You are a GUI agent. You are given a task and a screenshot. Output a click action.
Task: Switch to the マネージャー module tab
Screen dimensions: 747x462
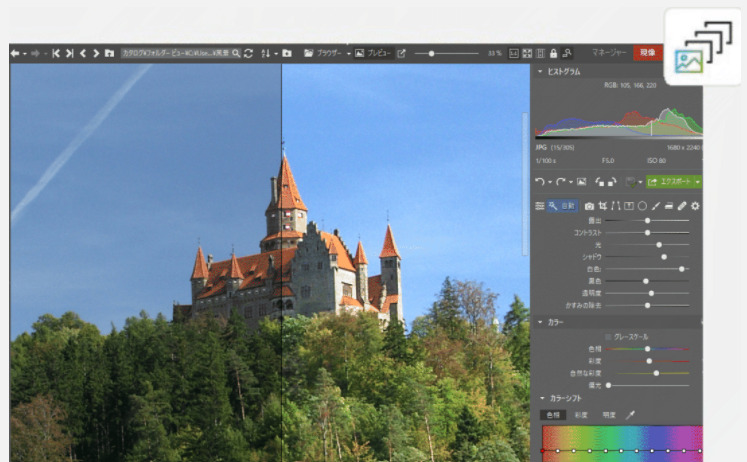click(608, 52)
